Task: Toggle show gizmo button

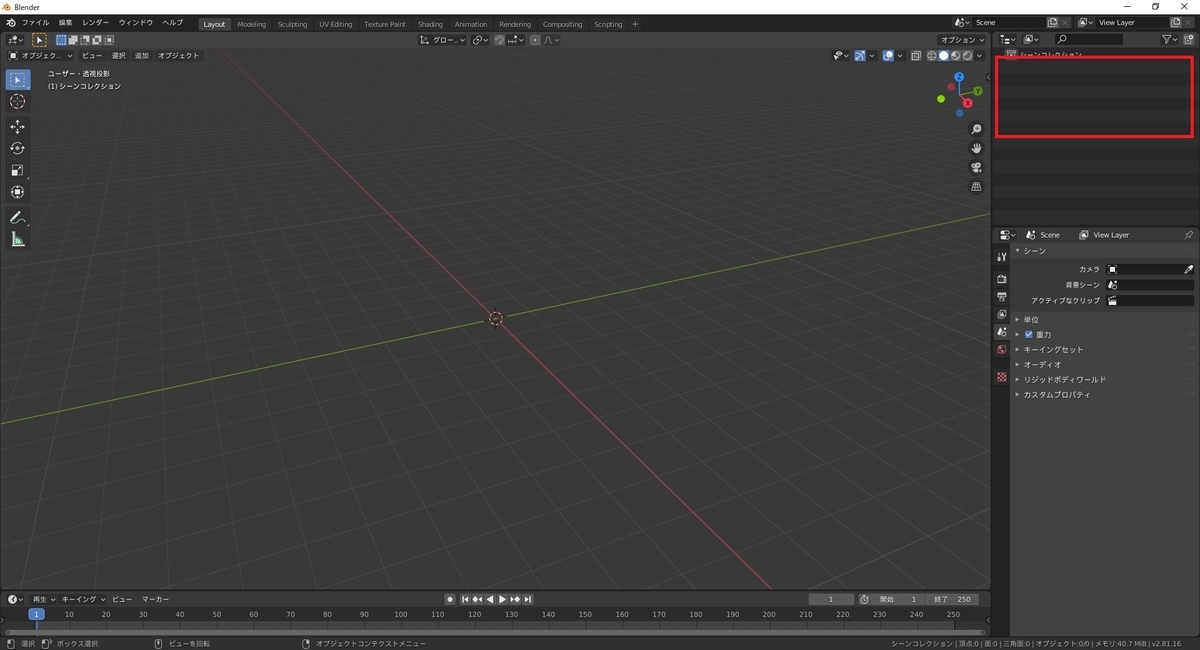Action: (859, 56)
